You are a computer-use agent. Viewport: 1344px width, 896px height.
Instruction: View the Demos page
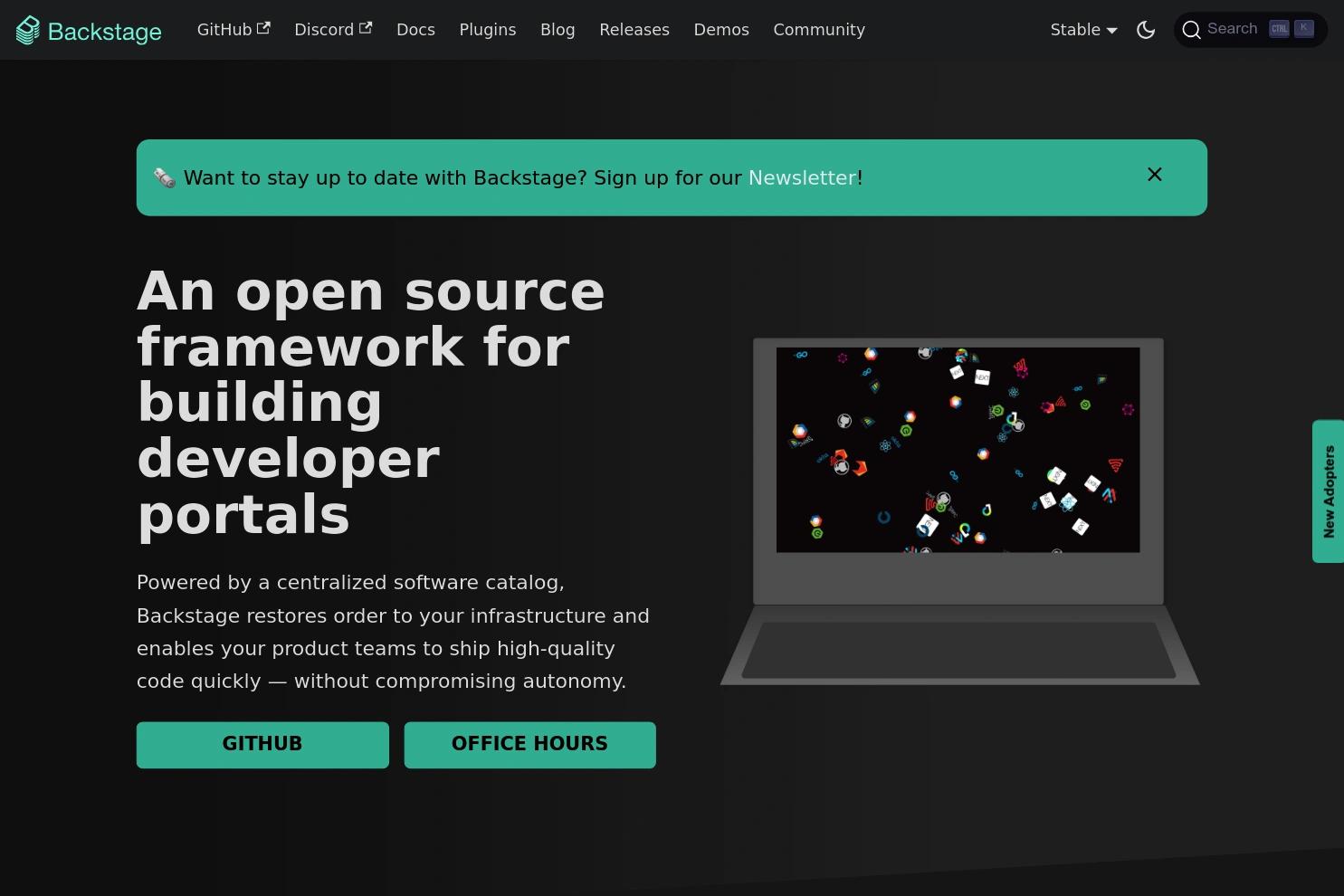(721, 30)
